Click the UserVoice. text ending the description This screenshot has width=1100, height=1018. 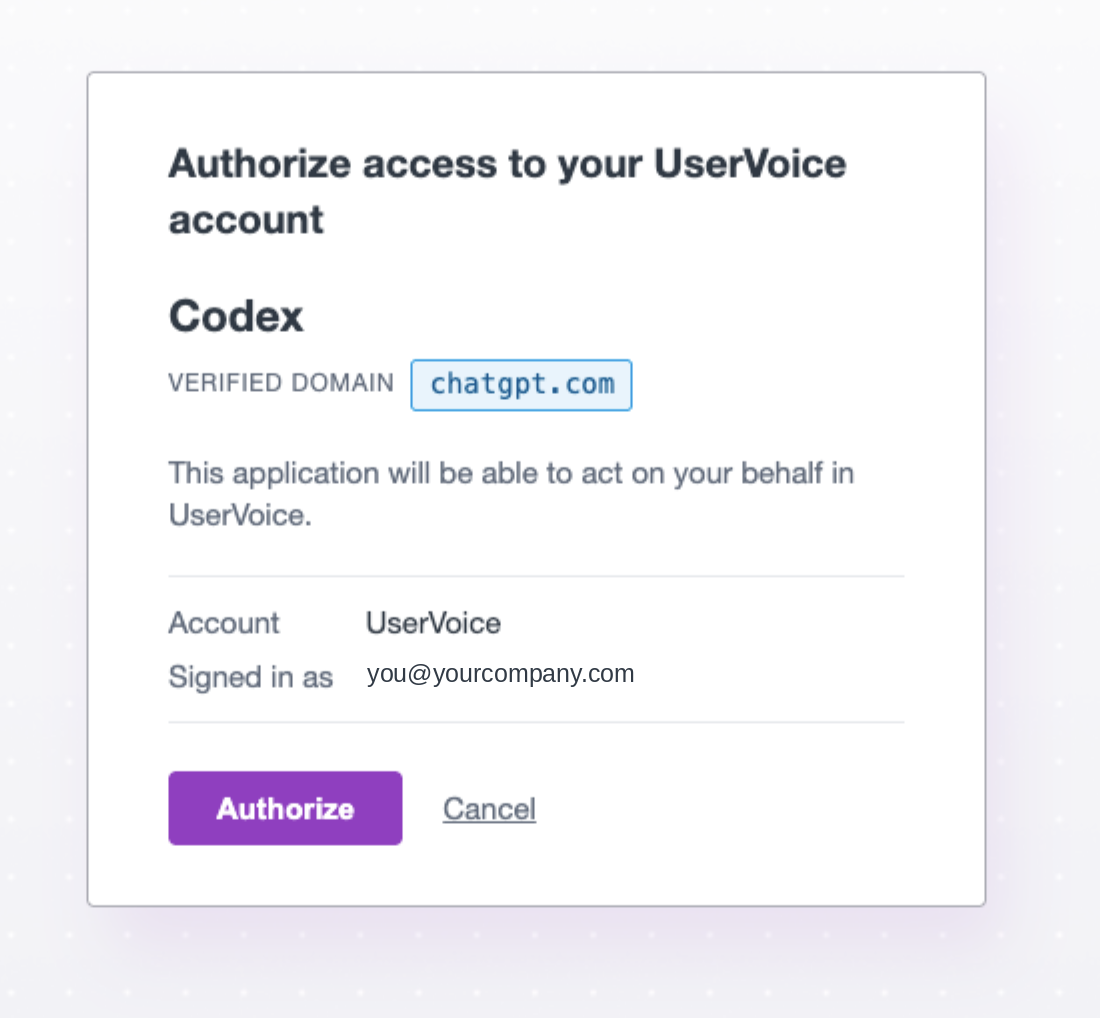[x=240, y=516]
